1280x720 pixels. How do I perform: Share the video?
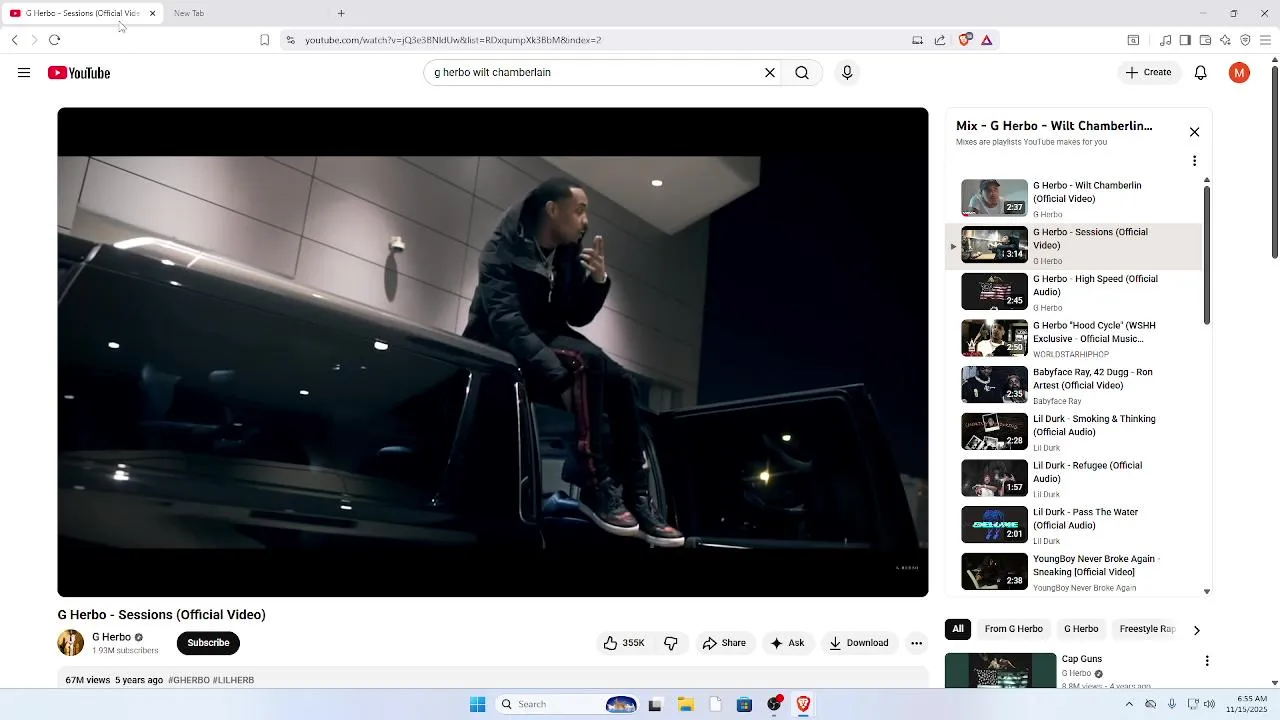724,643
